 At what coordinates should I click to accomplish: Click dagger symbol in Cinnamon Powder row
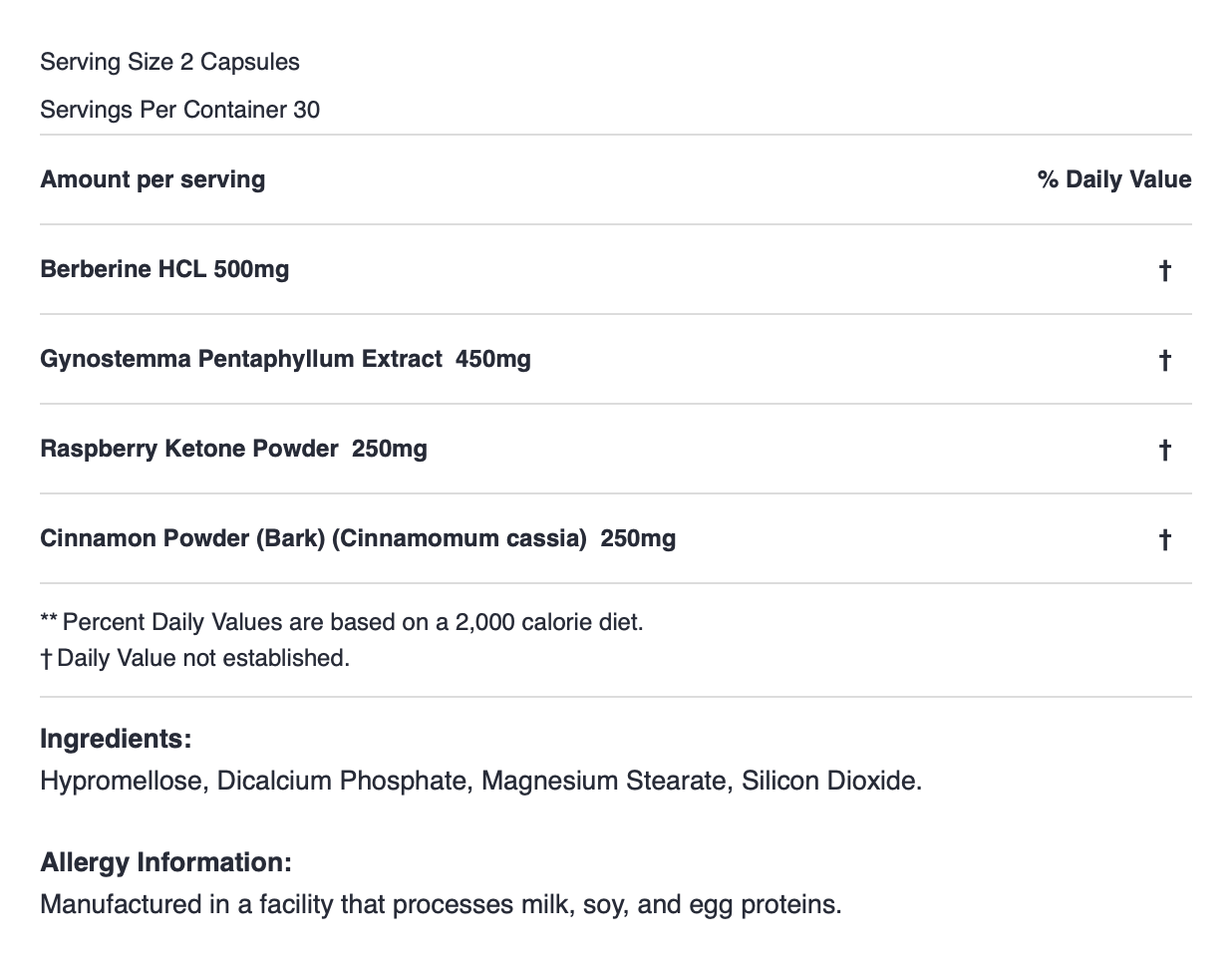[1164, 539]
